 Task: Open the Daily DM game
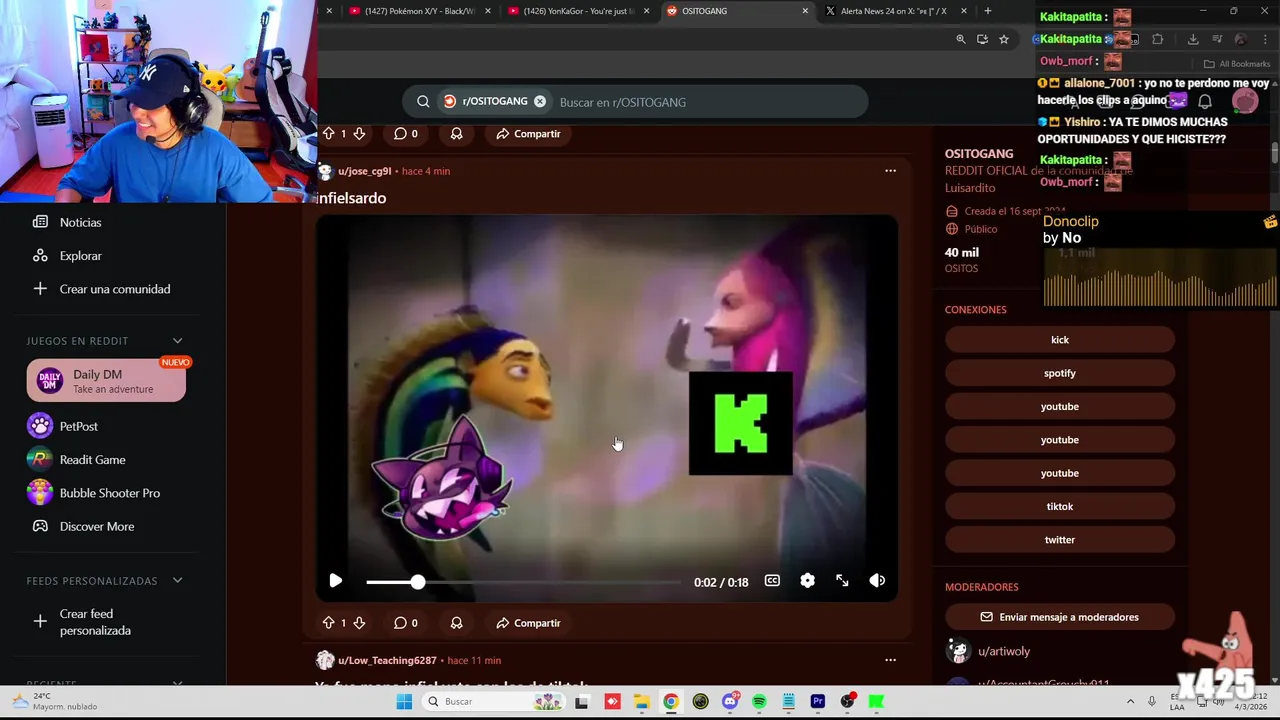tap(106, 381)
